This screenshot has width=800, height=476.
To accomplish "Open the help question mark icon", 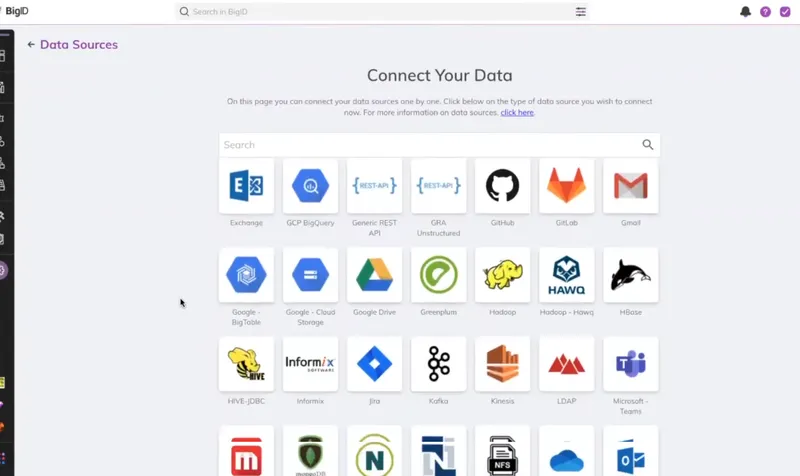I will click(765, 12).
